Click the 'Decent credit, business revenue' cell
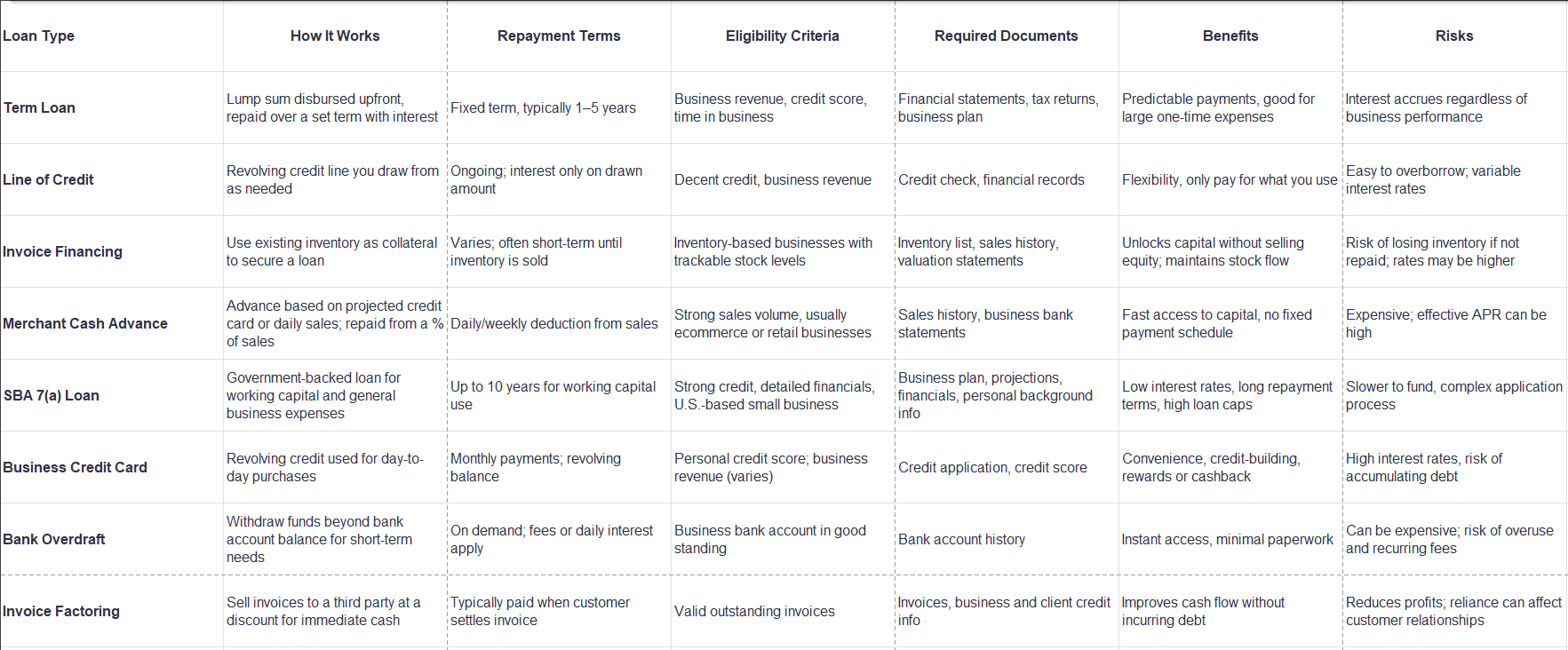The image size is (1568, 650). 773,180
